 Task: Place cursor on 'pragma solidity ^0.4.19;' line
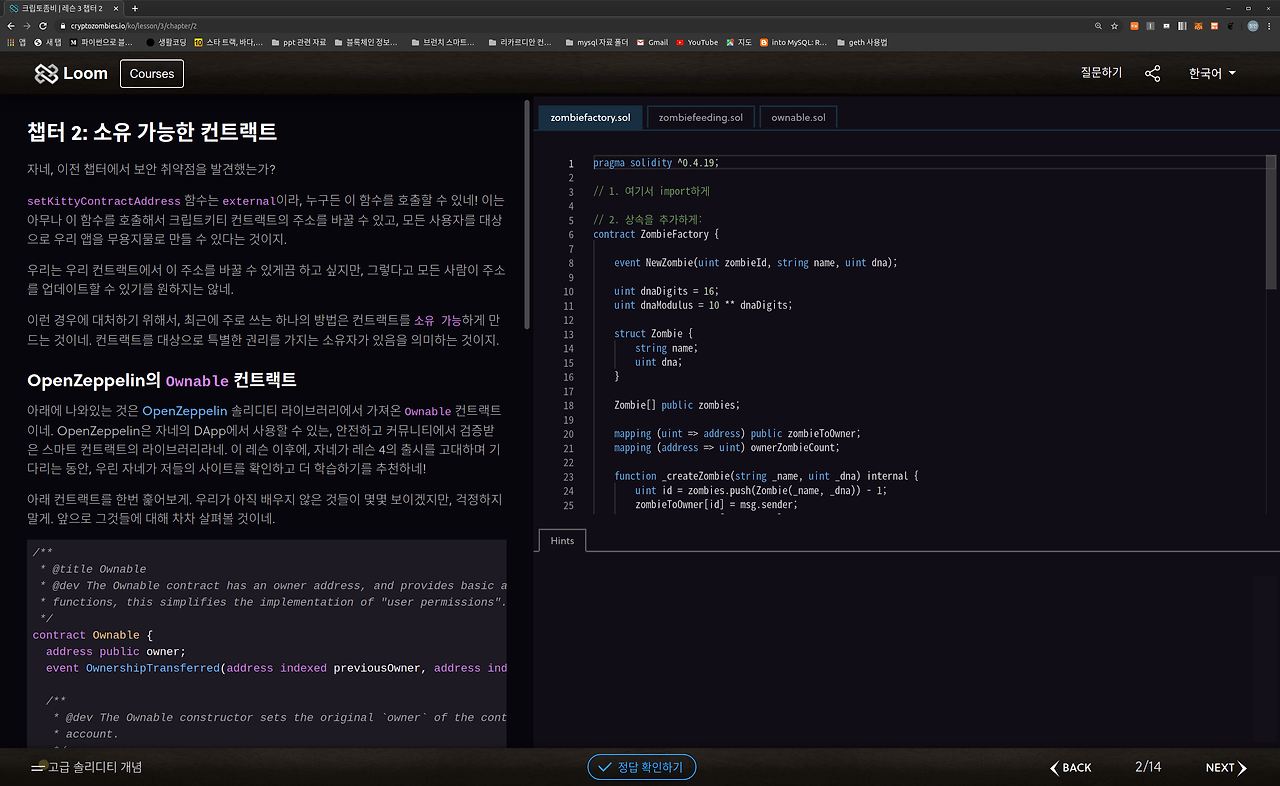(656, 163)
